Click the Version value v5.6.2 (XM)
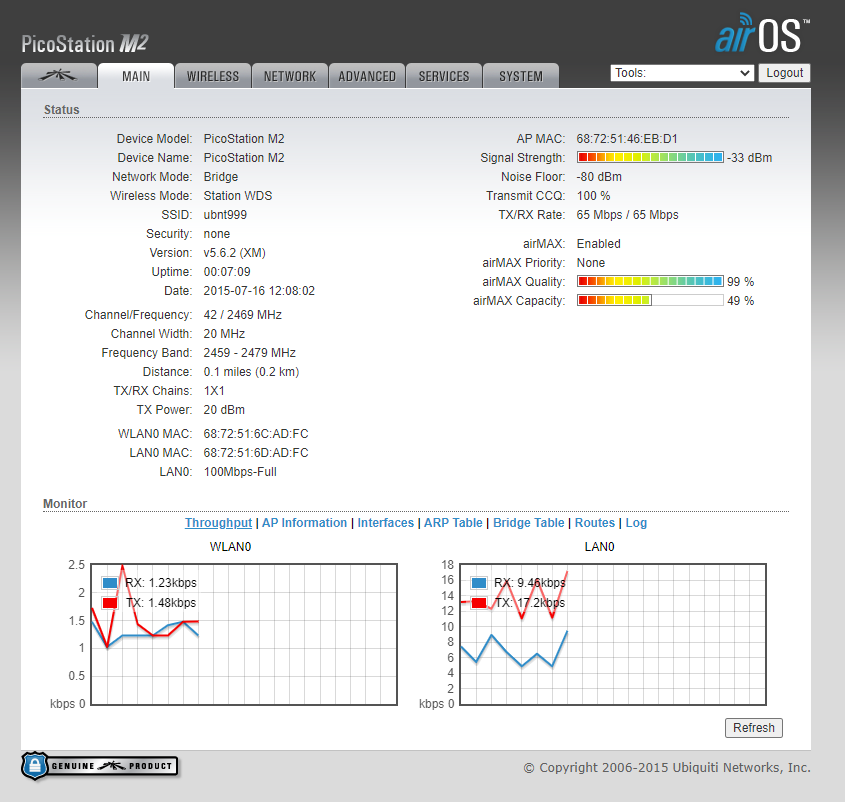The width and height of the screenshot is (845, 802). click(234, 253)
